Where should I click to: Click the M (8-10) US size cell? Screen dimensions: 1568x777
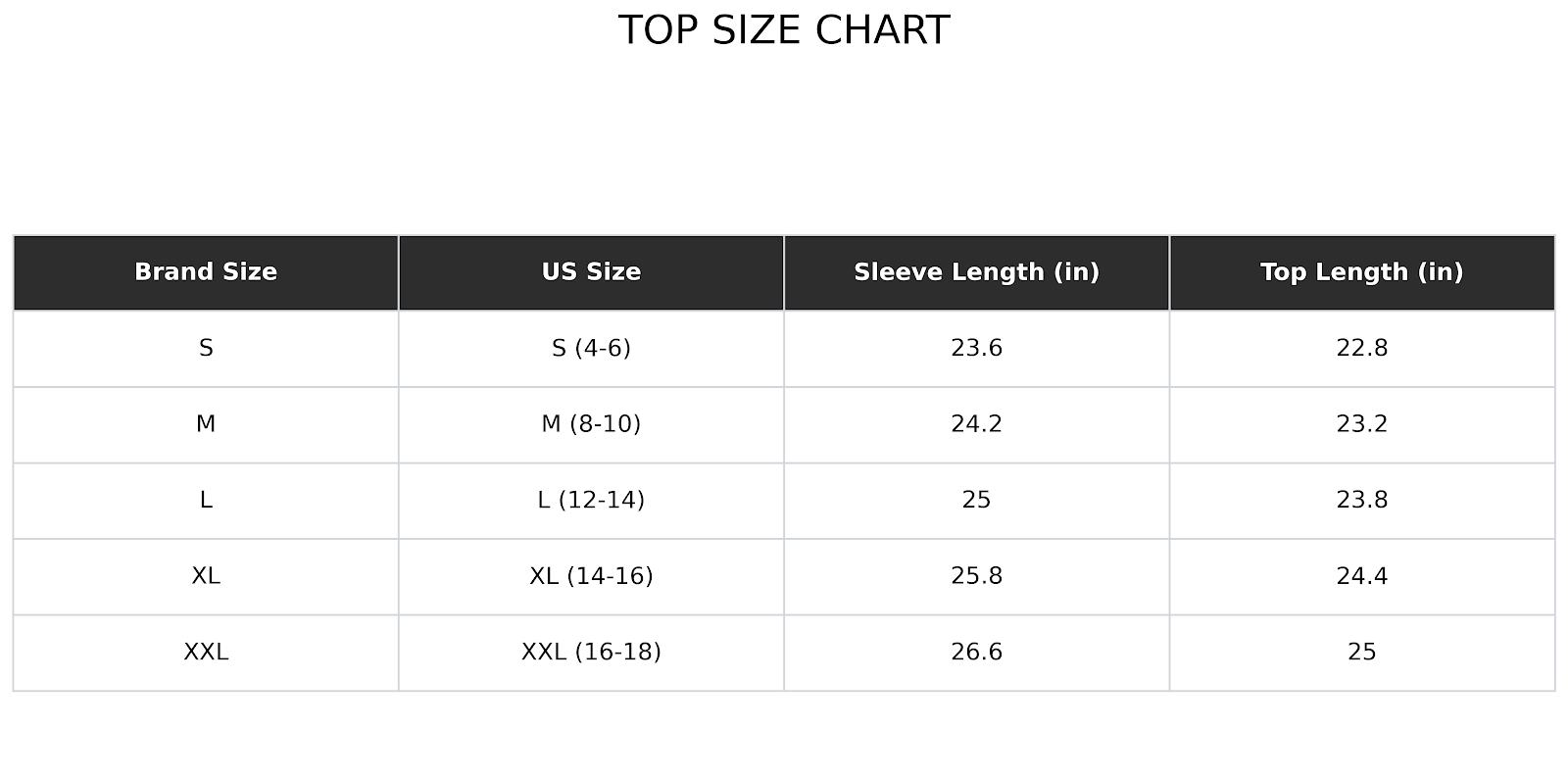tap(591, 424)
